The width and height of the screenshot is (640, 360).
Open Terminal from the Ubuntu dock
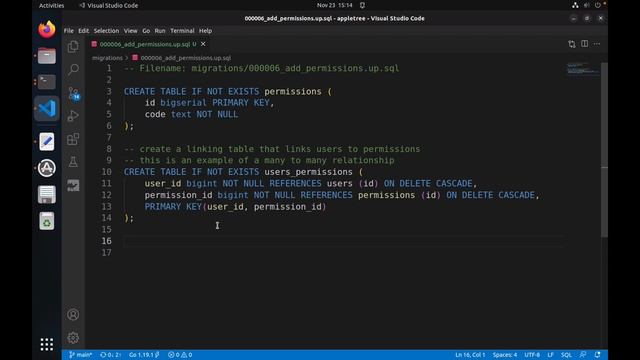47,82
